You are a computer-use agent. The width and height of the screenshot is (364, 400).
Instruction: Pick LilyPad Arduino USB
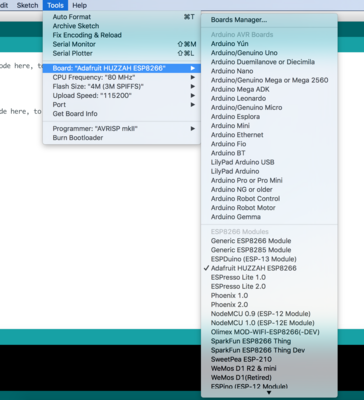pyautogui.click(x=269, y=162)
